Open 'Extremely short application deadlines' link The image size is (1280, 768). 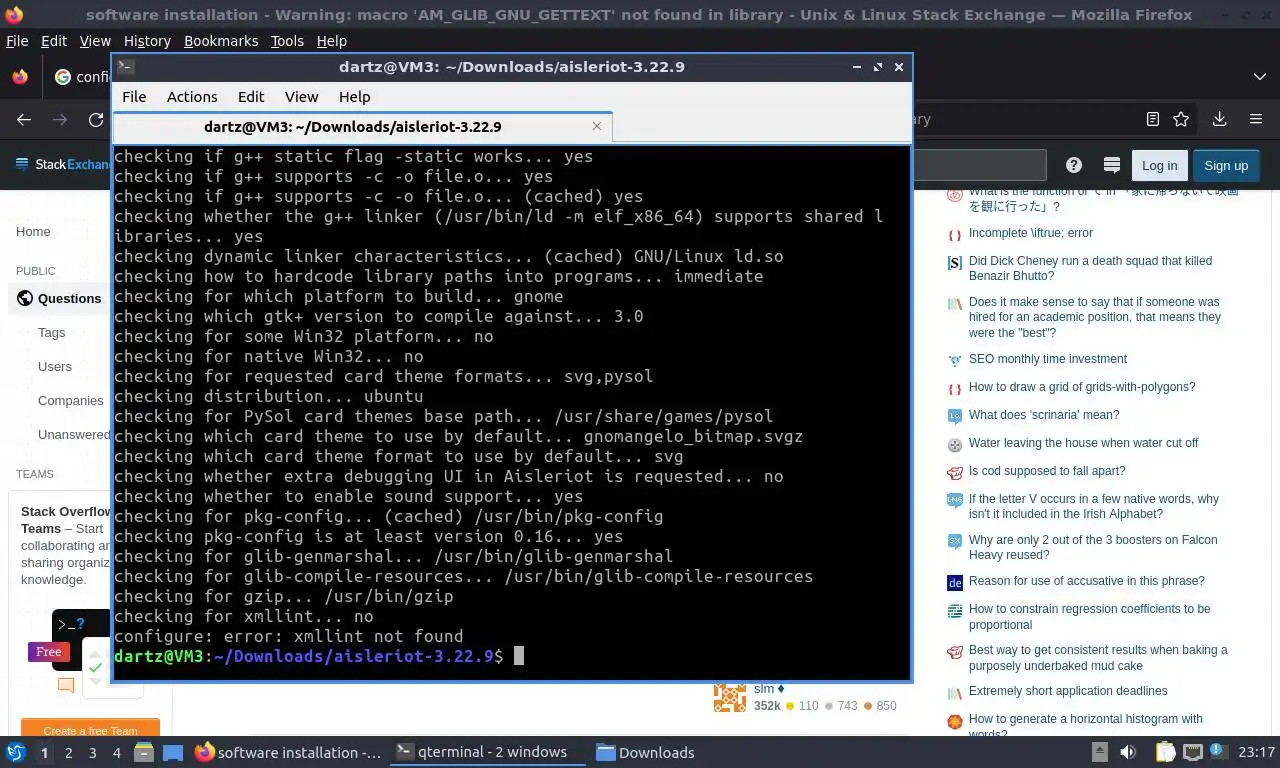(1068, 691)
